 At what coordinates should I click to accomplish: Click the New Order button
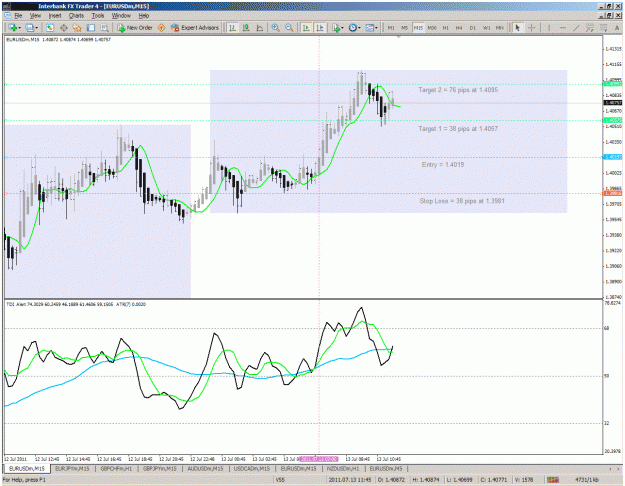135,28
